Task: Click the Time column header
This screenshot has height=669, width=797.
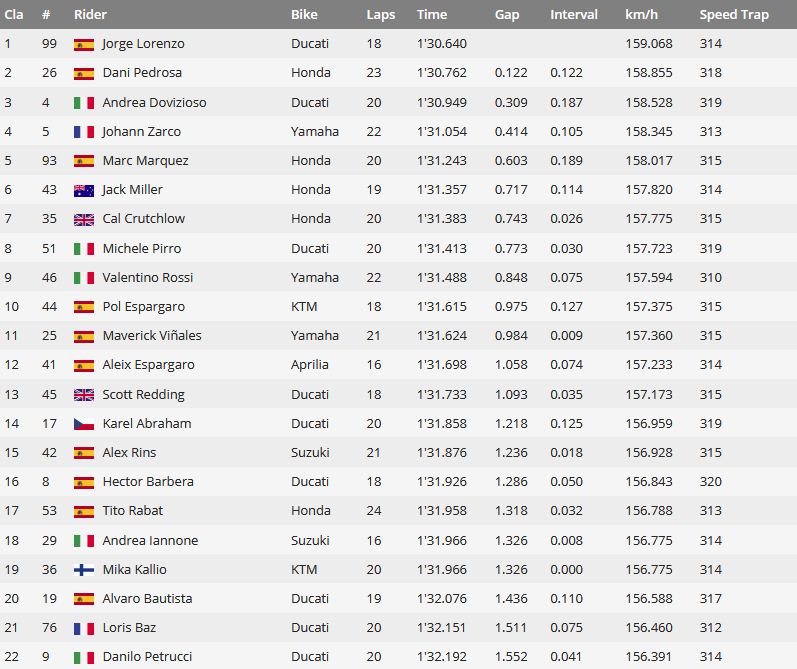Action: [432, 14]
